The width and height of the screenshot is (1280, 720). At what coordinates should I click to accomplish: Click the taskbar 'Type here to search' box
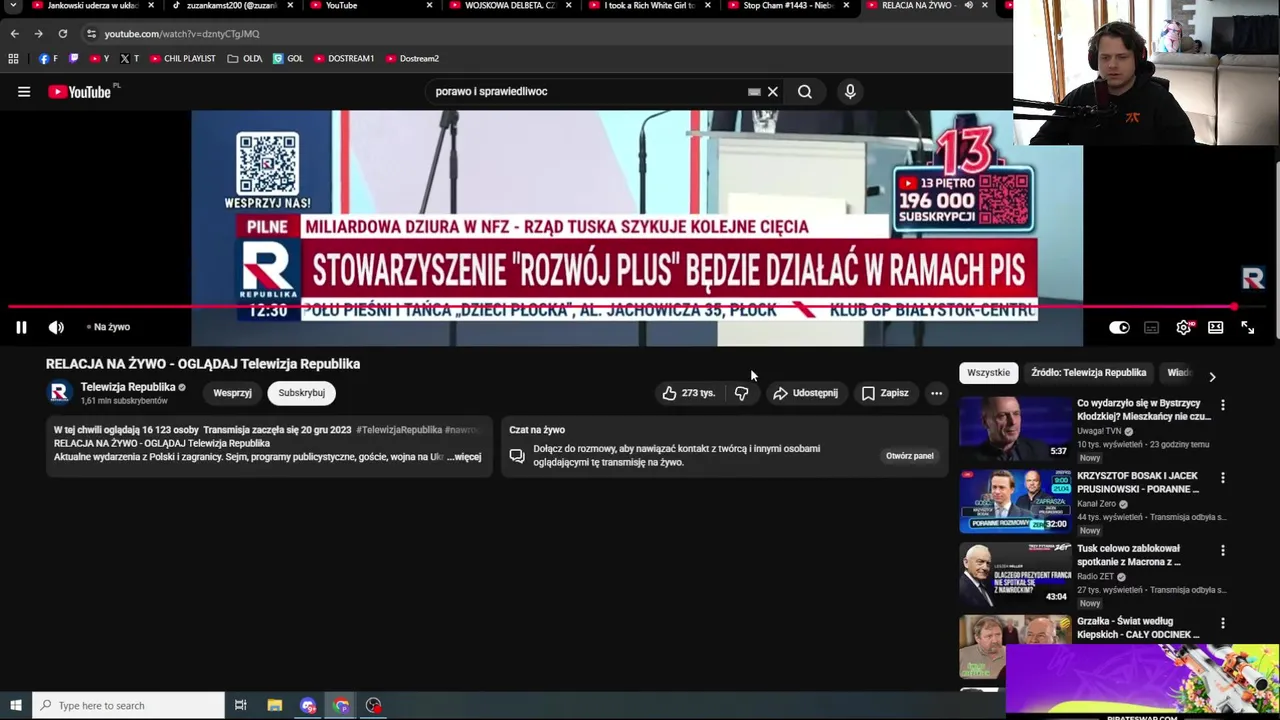tap(128, 706)
